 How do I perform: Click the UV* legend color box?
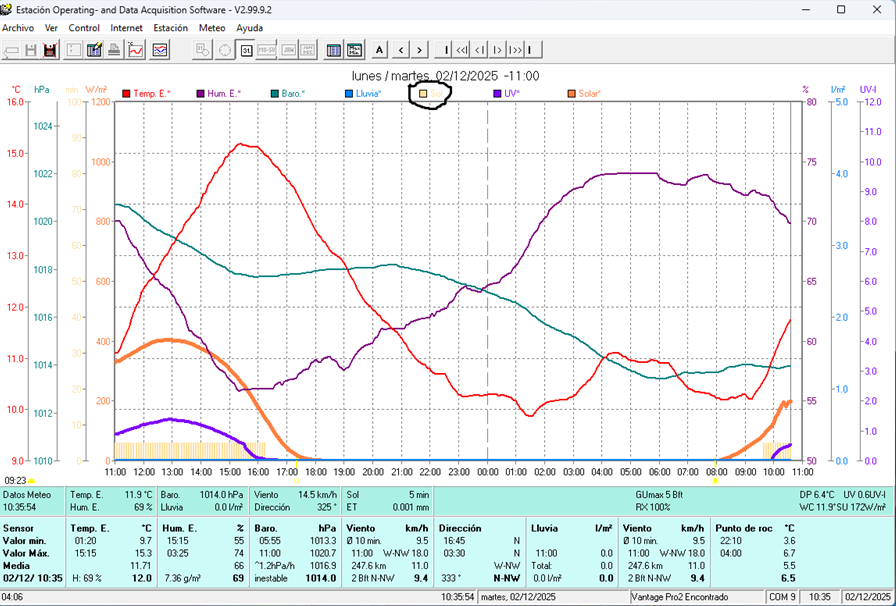click(x=497, y=93)
